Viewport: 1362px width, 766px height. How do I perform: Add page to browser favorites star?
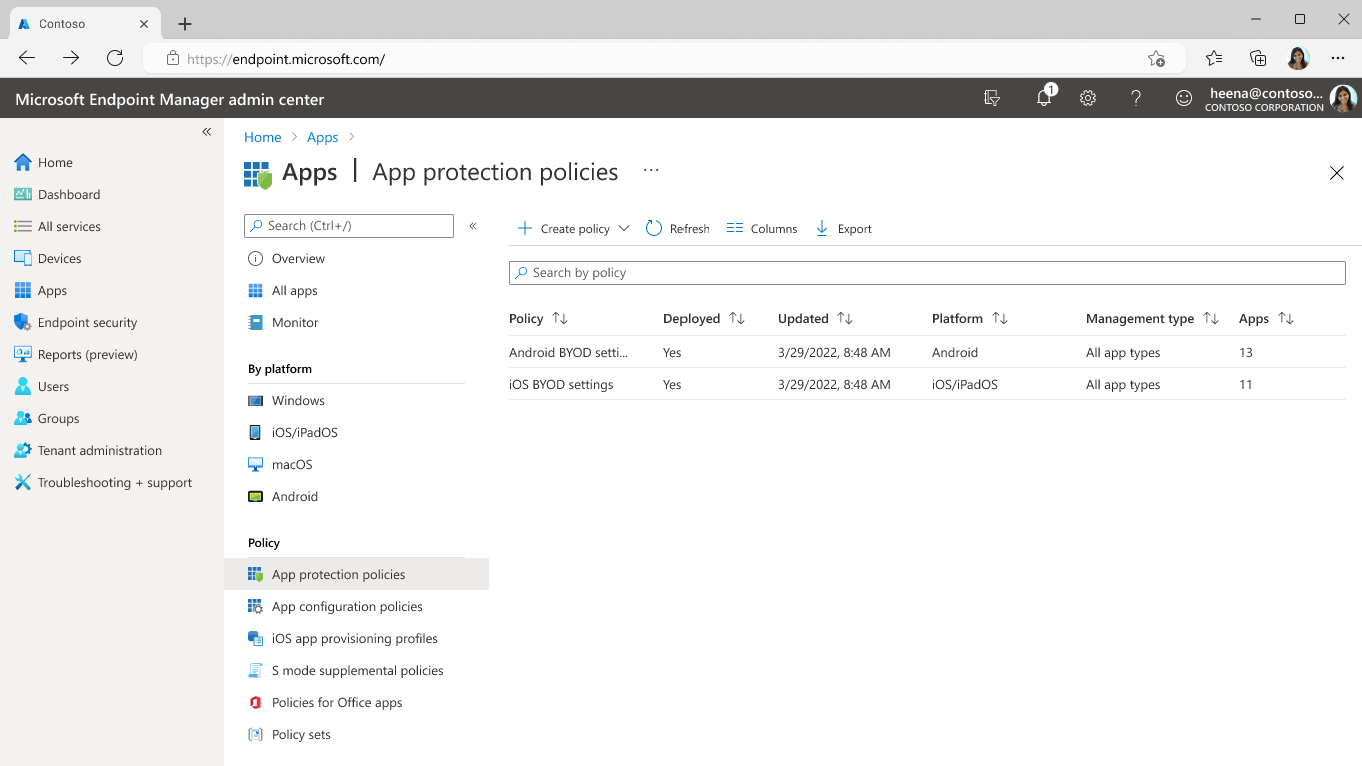pos(1156,59)
